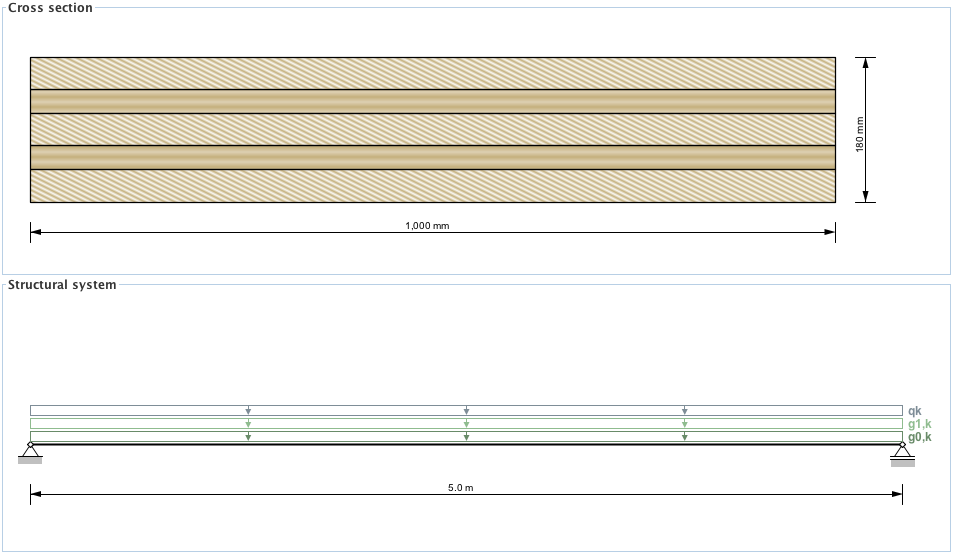Click the right arrowhead of the 5.0 m dimension

[898, 493]
